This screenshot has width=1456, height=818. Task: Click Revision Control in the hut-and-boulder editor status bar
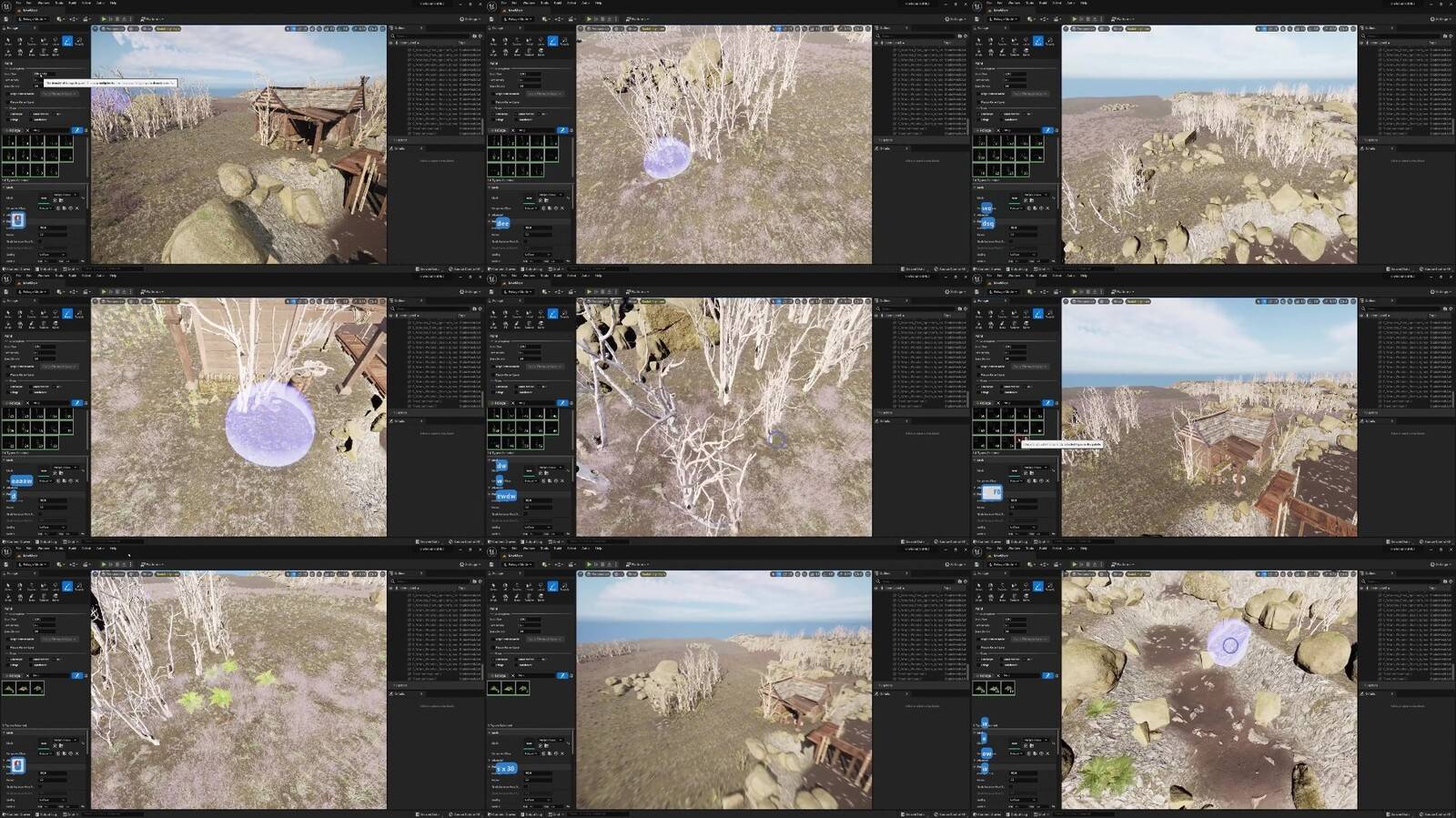tap(466, 268)
